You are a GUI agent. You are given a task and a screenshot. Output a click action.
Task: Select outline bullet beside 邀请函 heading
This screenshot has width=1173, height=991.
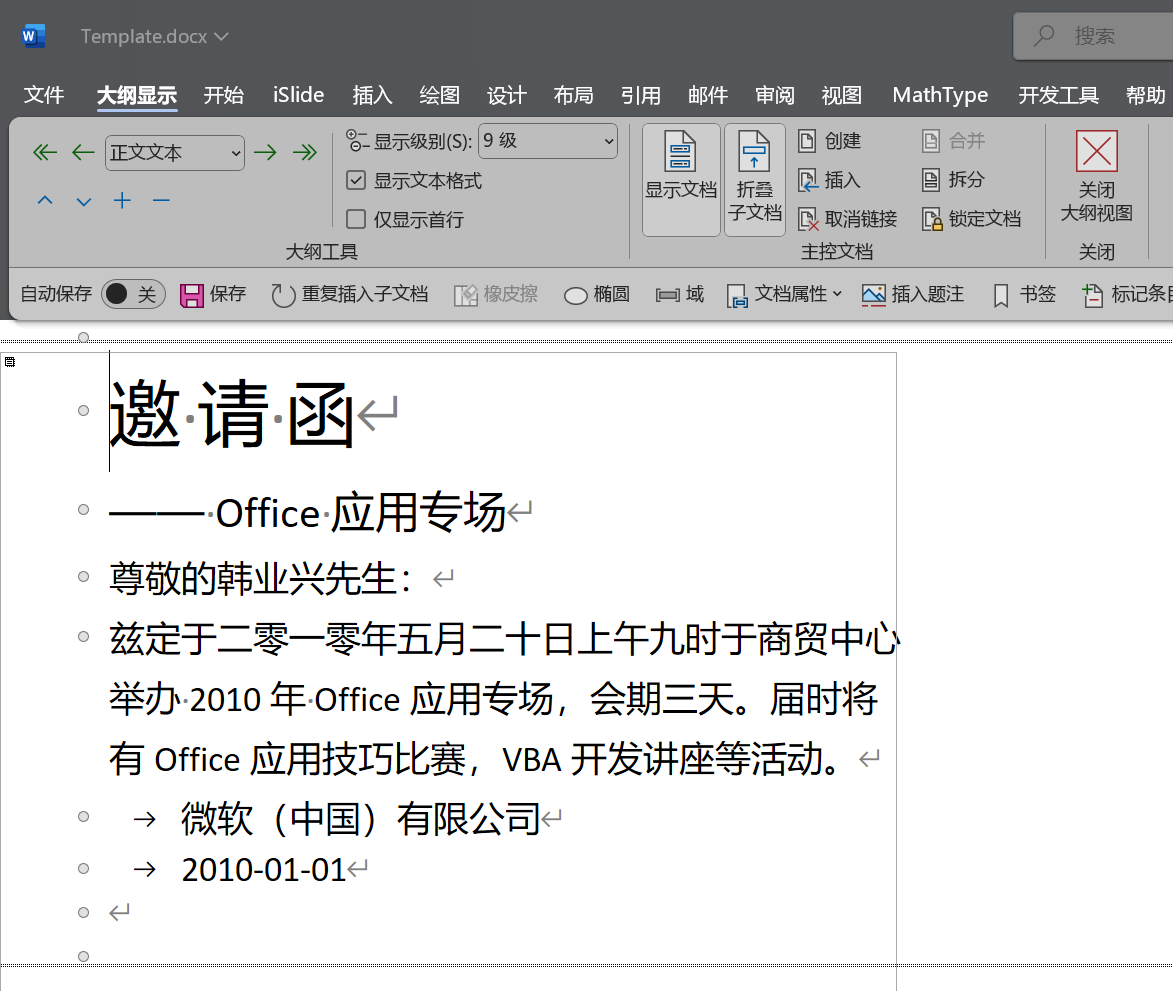[84, 411]
